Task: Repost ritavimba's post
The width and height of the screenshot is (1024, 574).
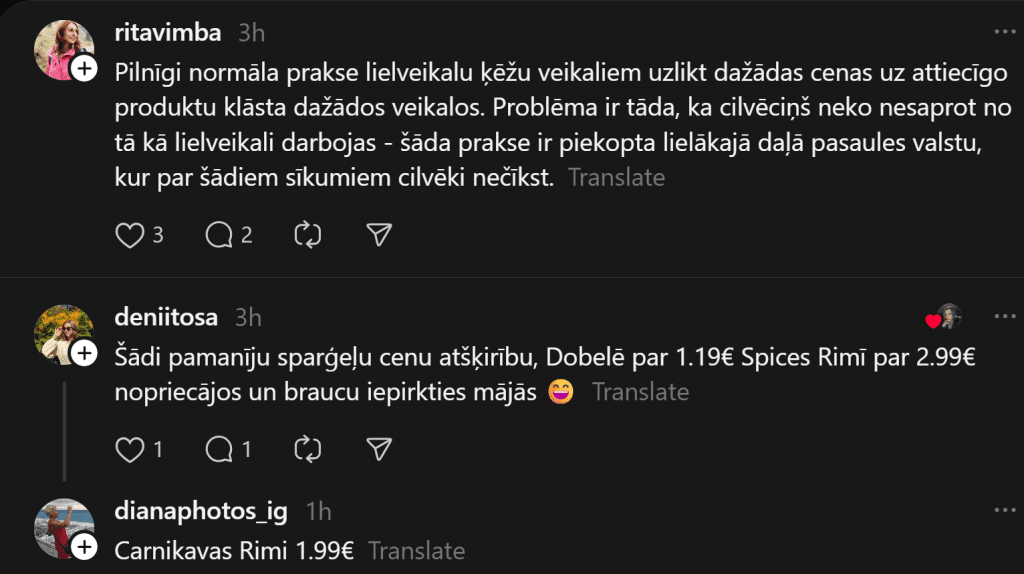Action: click(307, 235)
